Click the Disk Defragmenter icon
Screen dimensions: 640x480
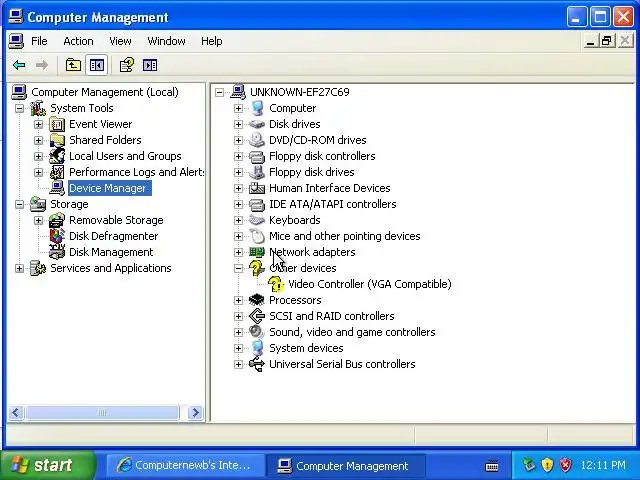click(57, 236)
